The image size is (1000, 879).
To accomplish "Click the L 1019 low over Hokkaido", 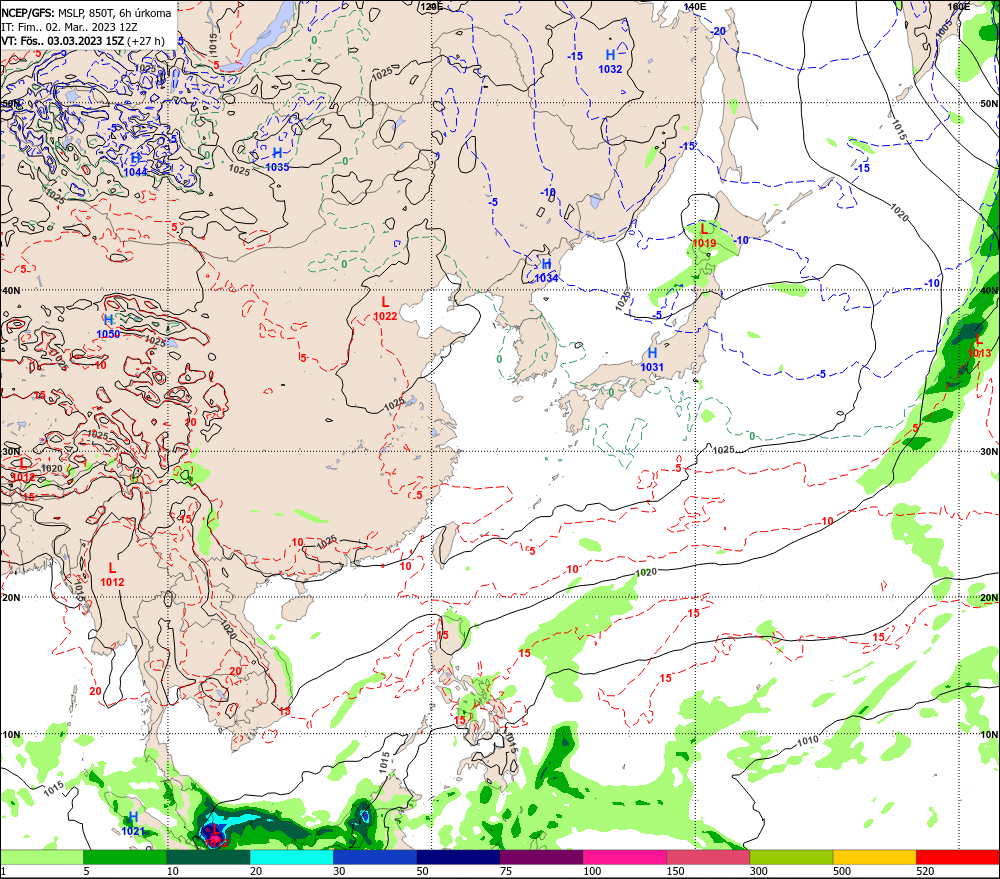I will tap(704, 235).
